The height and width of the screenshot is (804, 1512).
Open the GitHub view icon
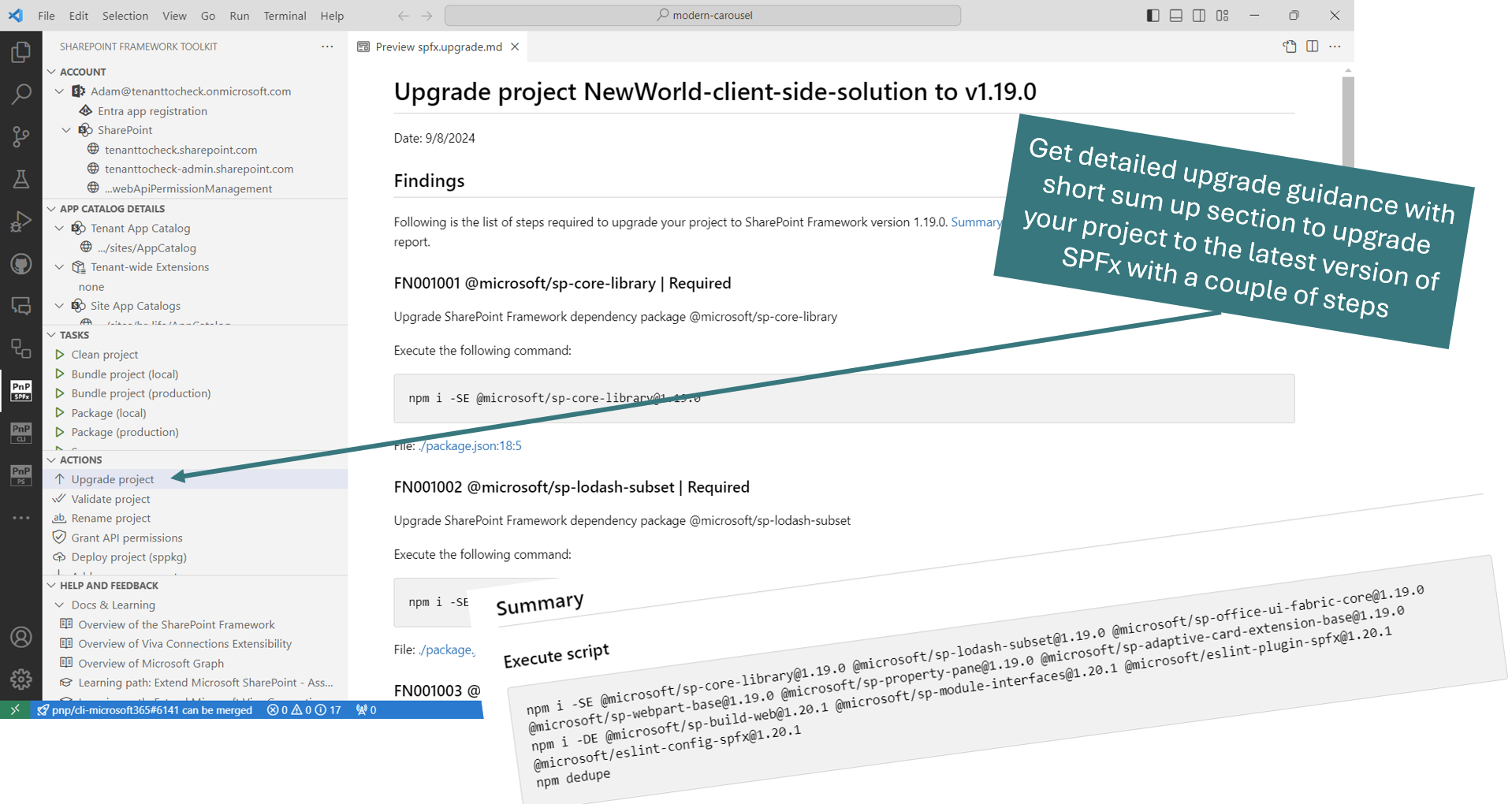click(x=21, y=264)
